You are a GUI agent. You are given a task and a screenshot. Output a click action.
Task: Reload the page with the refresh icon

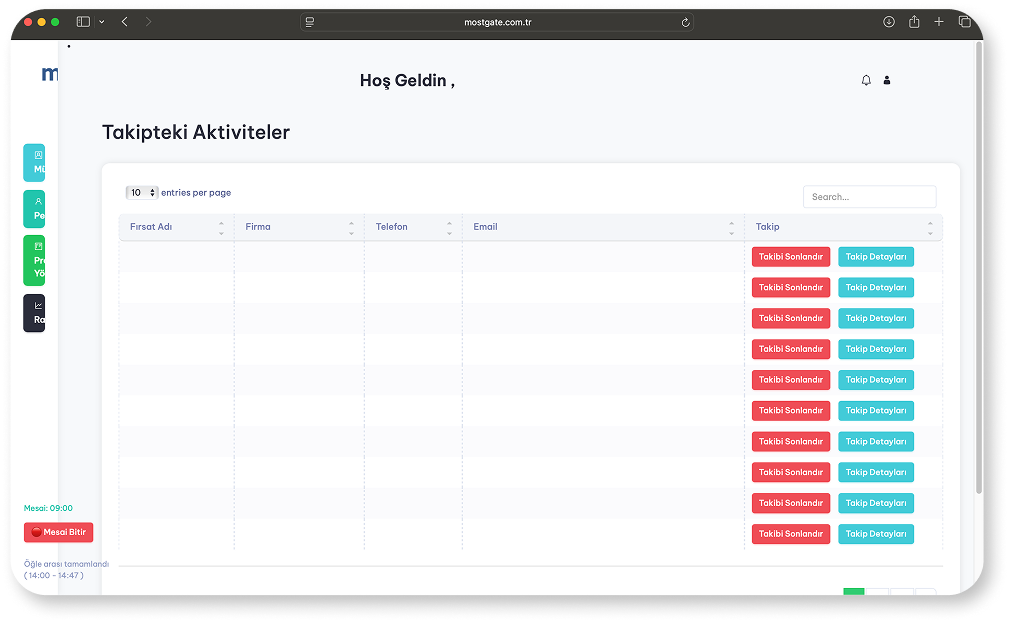click(685, 22)
